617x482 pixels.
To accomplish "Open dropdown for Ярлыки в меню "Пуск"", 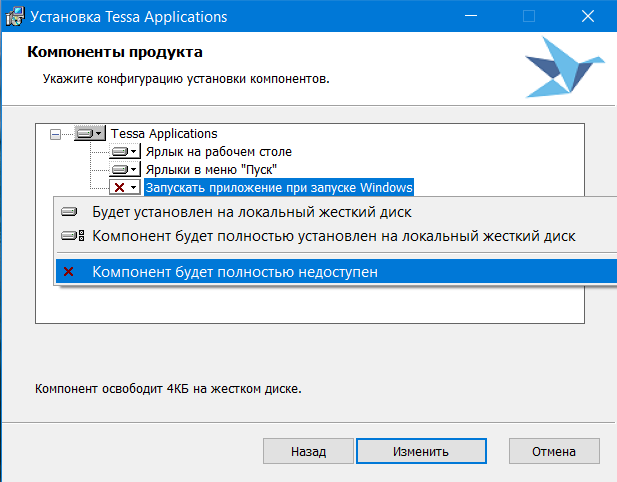I will coord(125,170).
